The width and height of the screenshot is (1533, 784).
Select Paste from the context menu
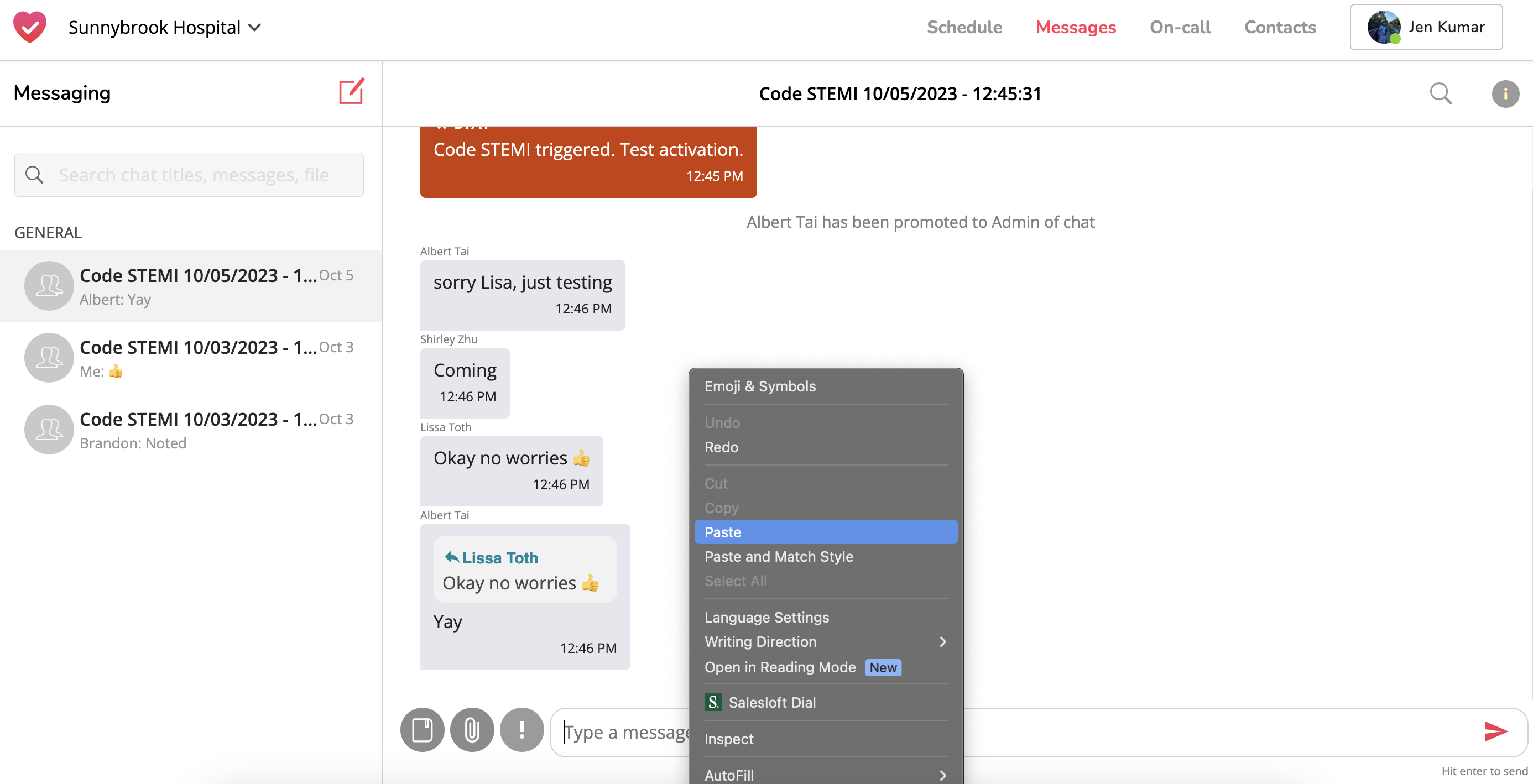[x=826, y=532]
